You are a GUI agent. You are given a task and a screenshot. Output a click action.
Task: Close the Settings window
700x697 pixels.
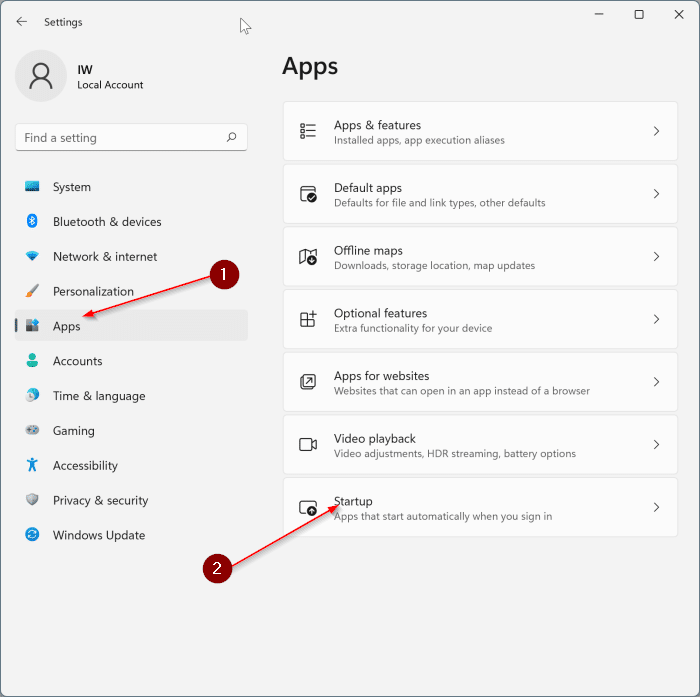679,14
